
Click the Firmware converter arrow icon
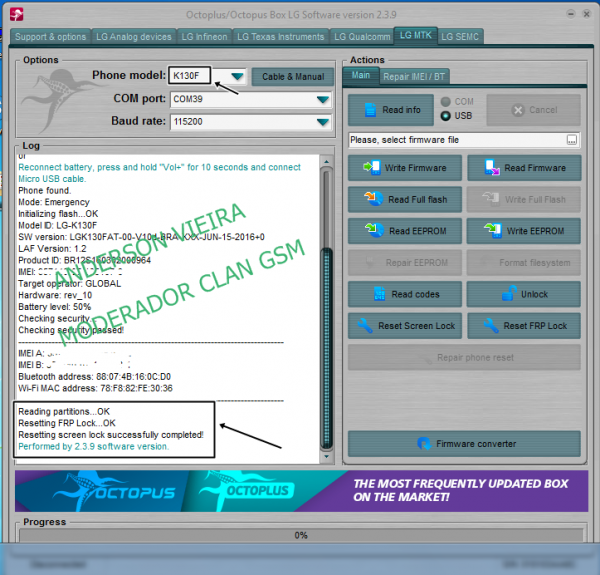tap(424, 443)
